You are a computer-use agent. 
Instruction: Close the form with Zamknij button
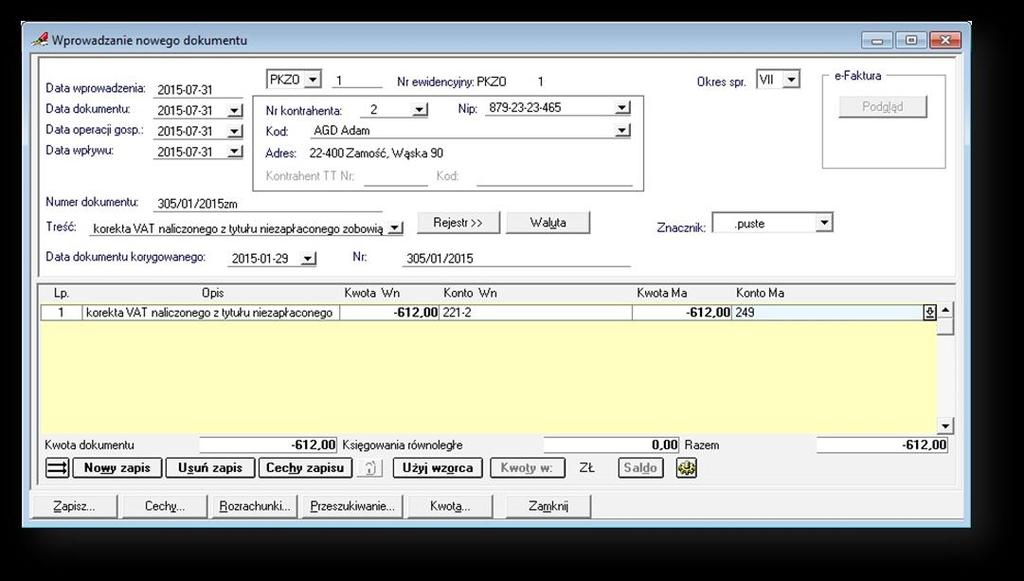[549, 506]
